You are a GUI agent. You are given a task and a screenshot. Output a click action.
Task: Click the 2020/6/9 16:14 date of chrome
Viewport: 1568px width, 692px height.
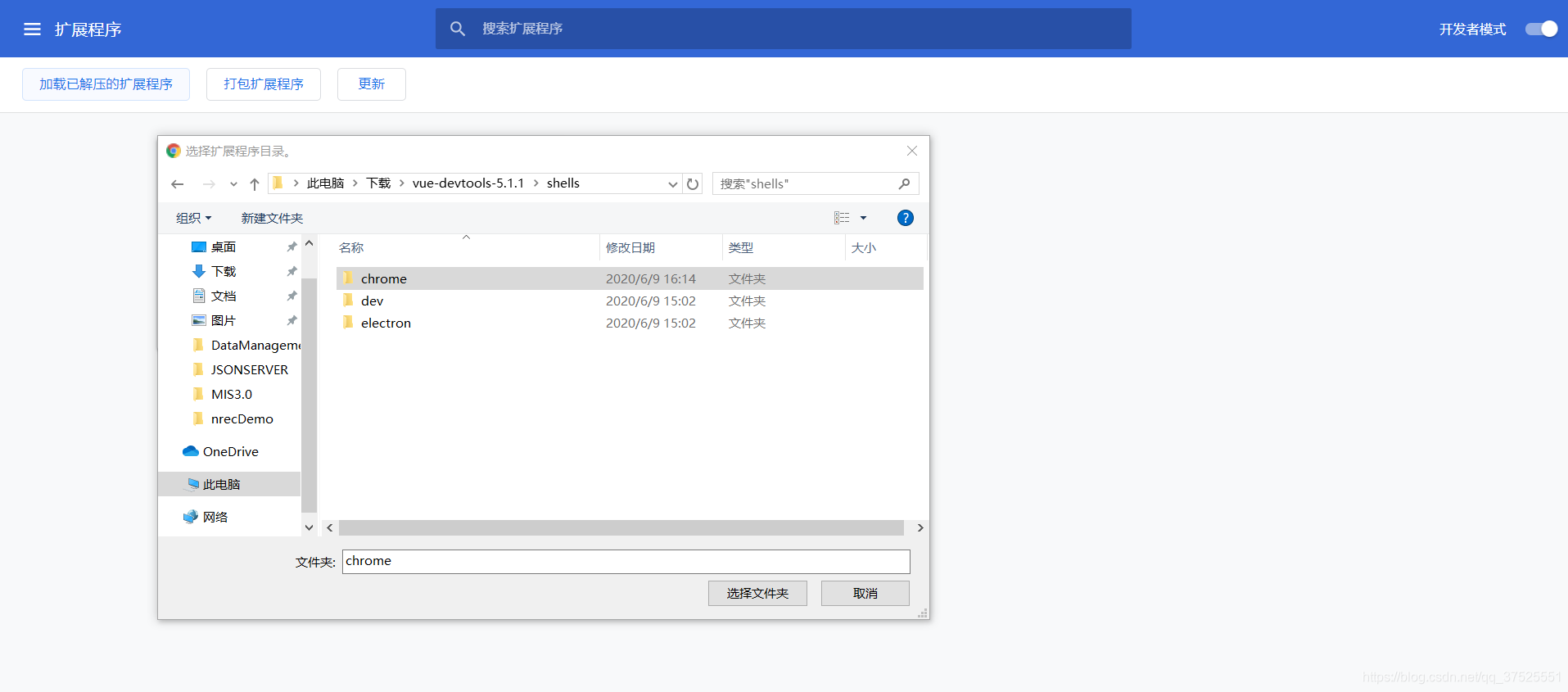[x=651, y=279]
